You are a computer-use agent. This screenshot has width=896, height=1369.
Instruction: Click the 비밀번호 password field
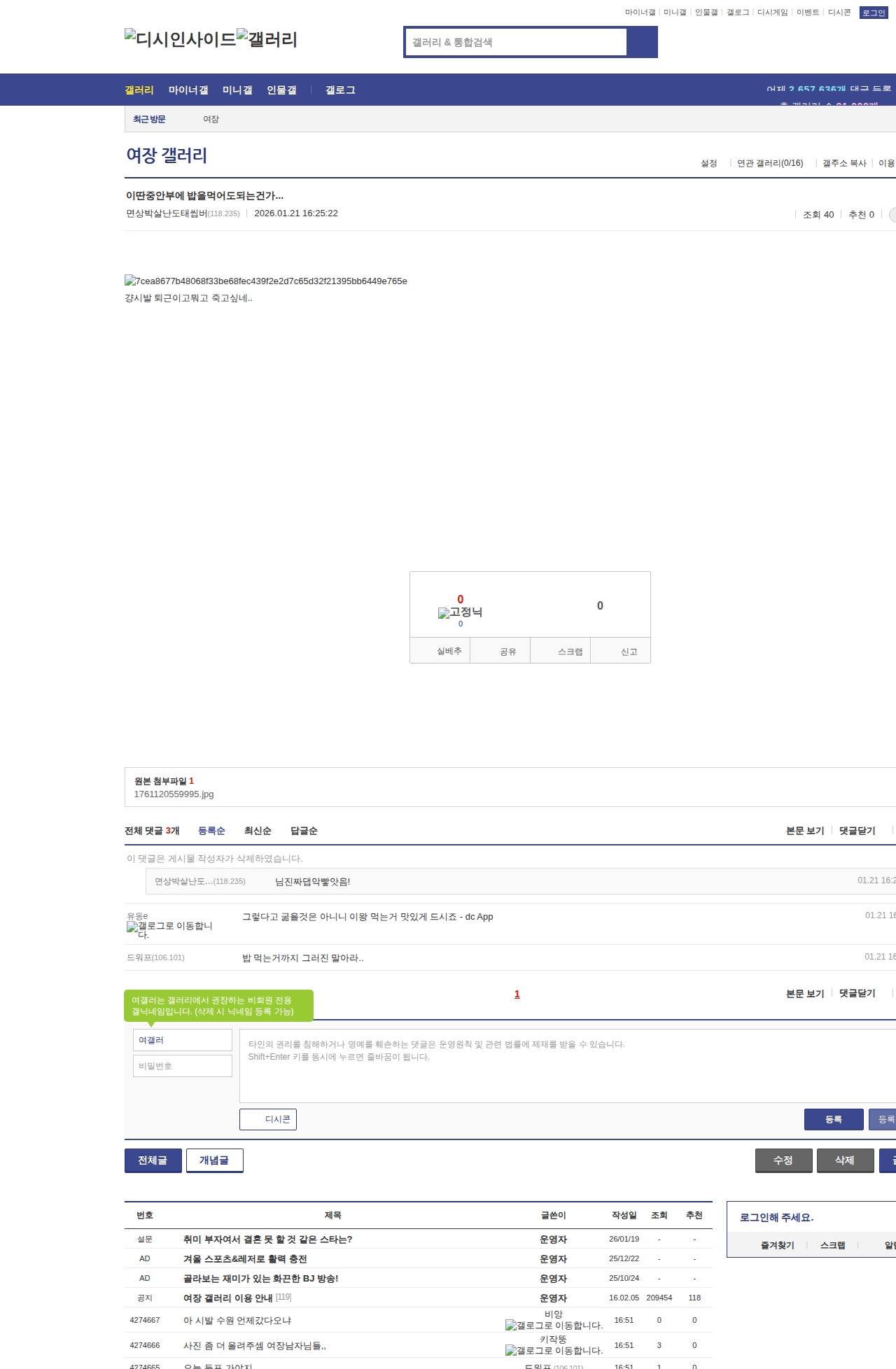183,1066
